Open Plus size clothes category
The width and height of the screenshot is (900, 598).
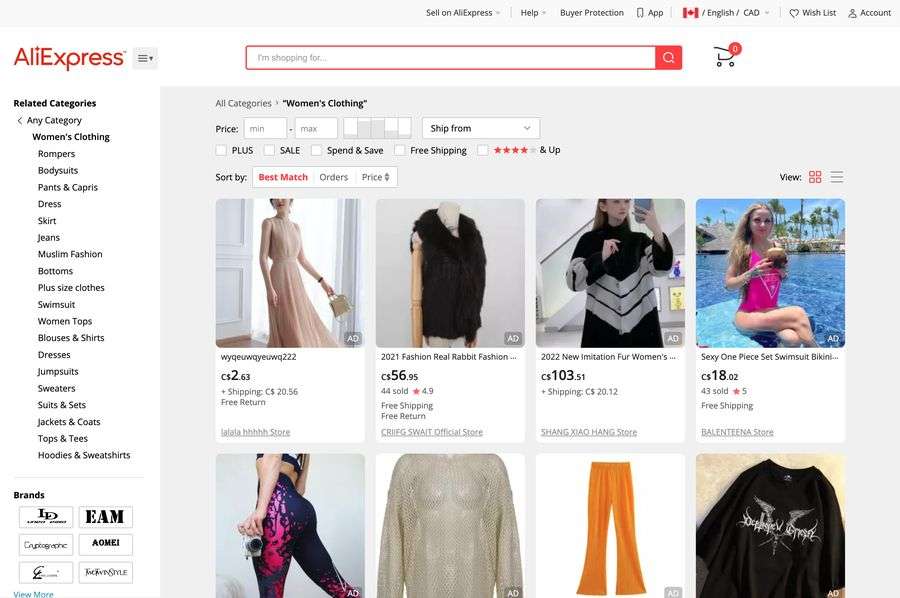pyautogui.click(x=71, y=288)
